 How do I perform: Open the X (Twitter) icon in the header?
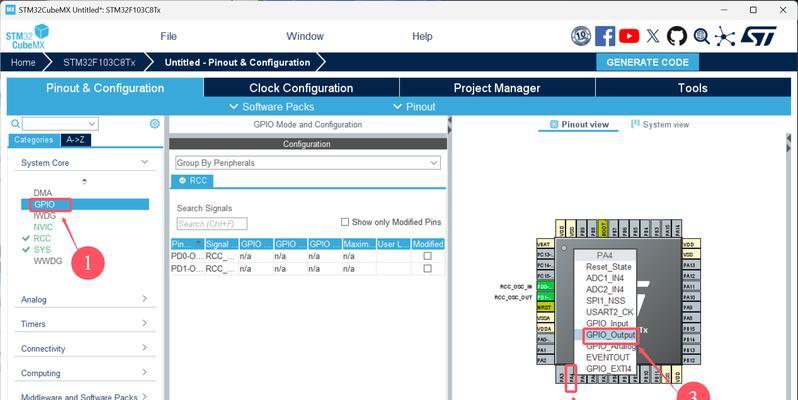pyautogui.click(x=653, y=36)
